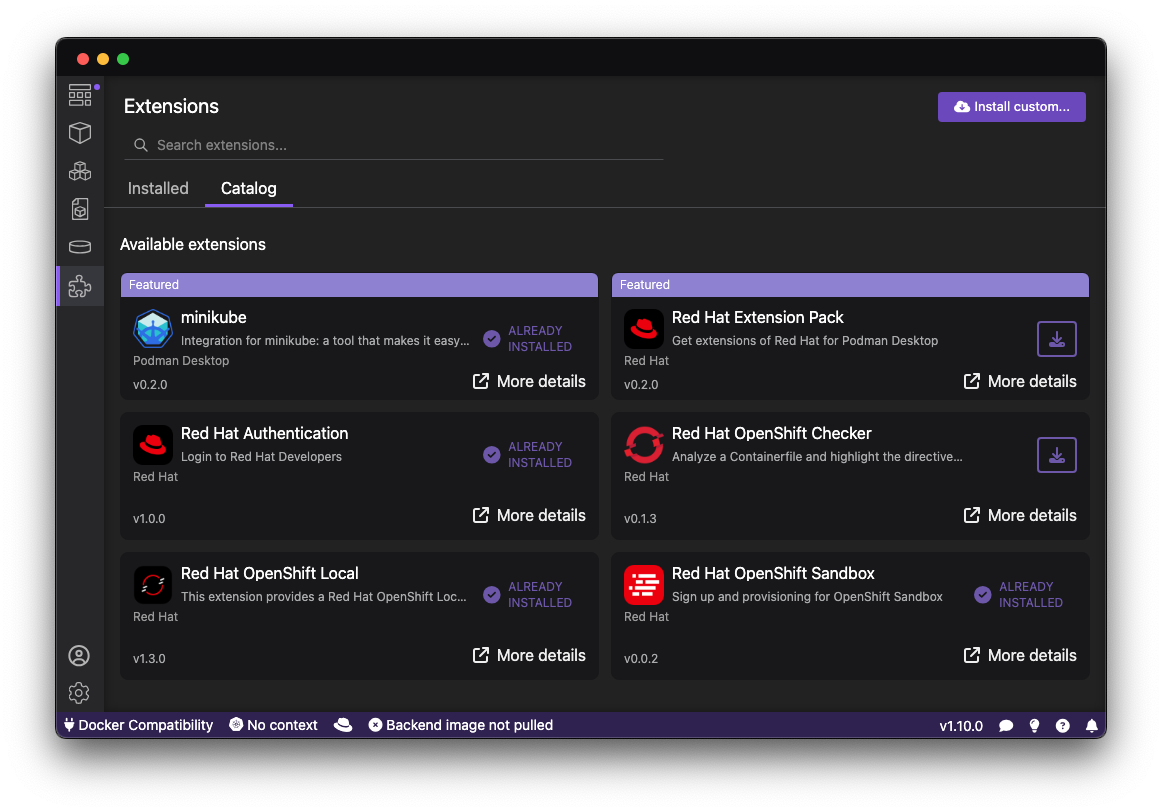Install the Red Hat Extension Pack
Screen dimensions: 1162x812
1056,339
